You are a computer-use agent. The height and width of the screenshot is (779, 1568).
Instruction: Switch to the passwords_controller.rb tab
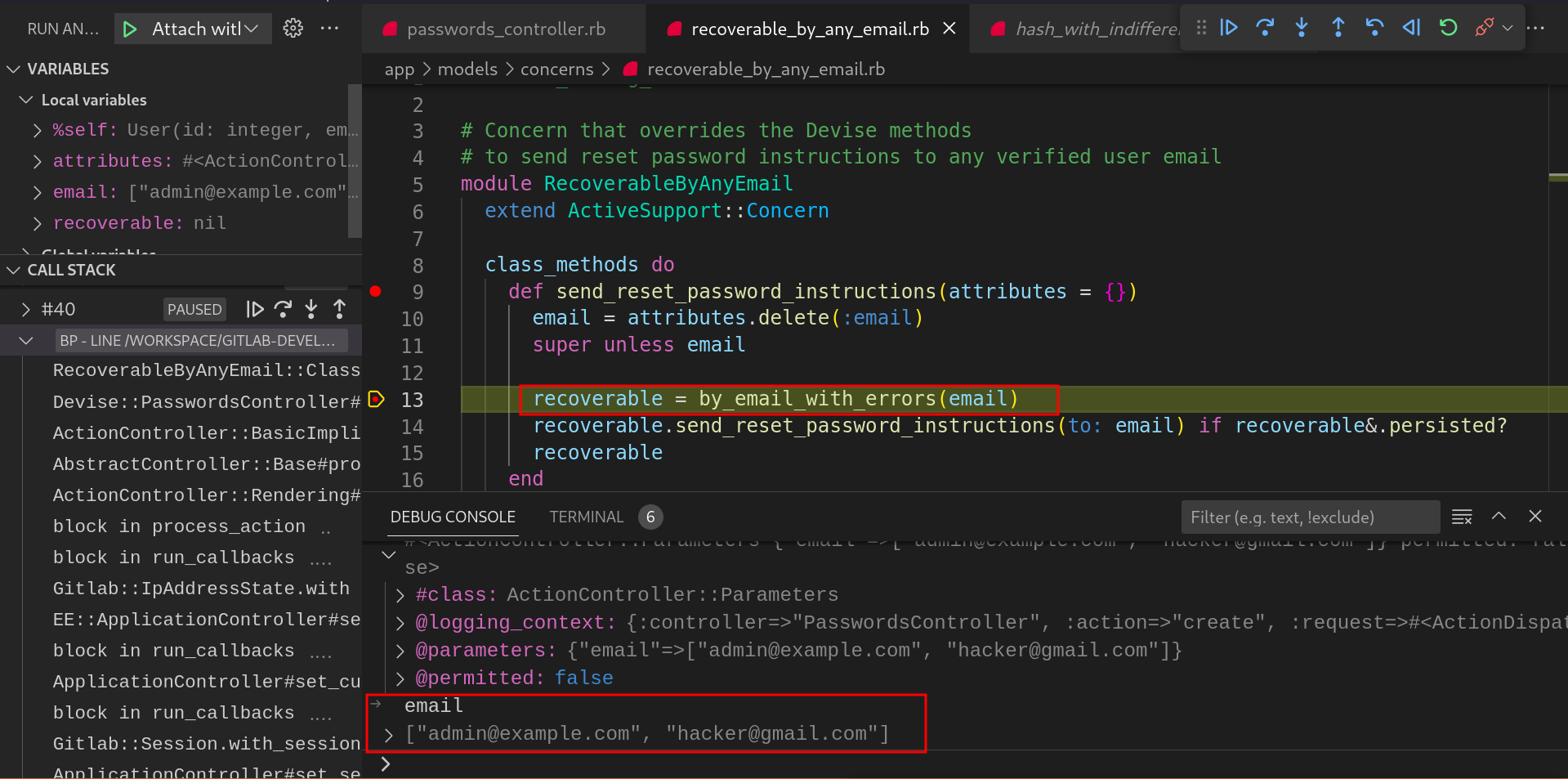click(504, 29)
